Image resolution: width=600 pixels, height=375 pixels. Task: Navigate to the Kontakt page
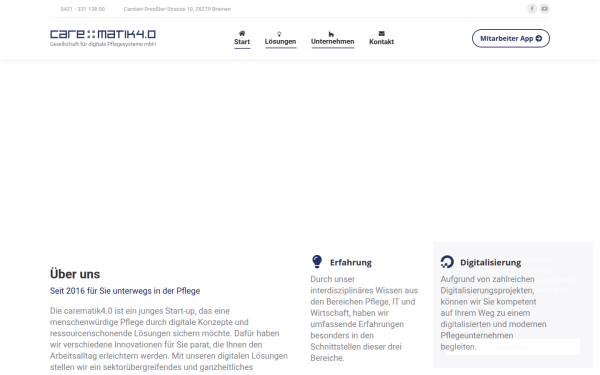tap(382, 42)
